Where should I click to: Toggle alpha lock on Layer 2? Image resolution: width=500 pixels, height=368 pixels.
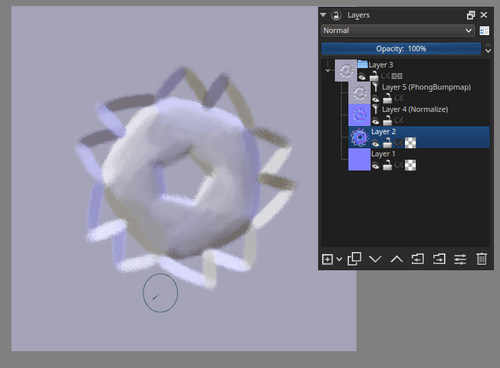(410, 143)
